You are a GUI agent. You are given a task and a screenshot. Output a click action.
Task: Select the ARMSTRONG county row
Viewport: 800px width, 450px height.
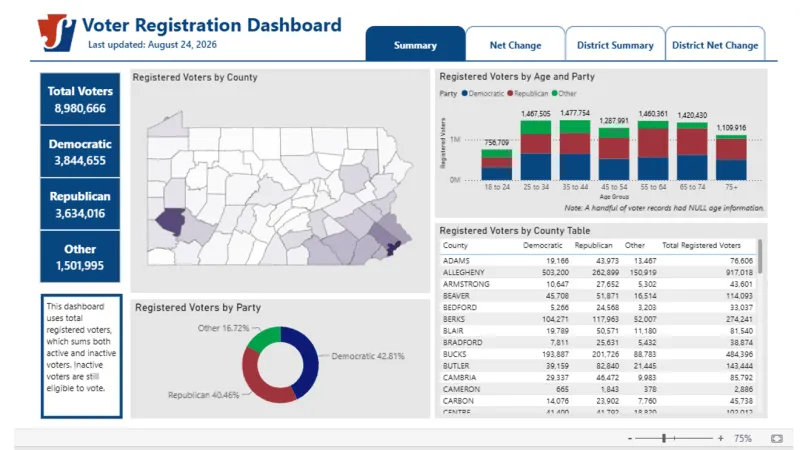coord(598,284)
